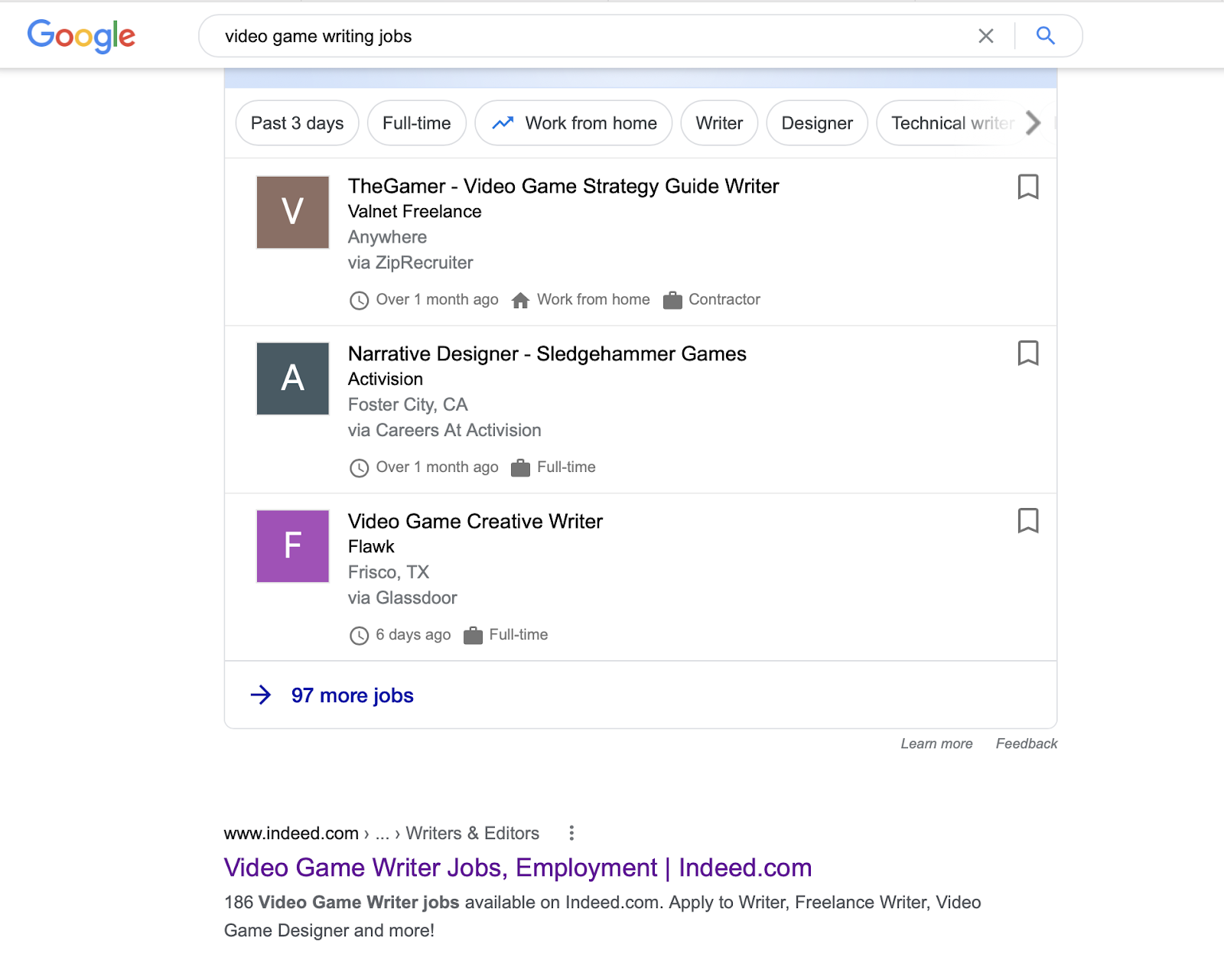
Task: Click the magnifying glass search icon
Action: tap(1046, 35)
